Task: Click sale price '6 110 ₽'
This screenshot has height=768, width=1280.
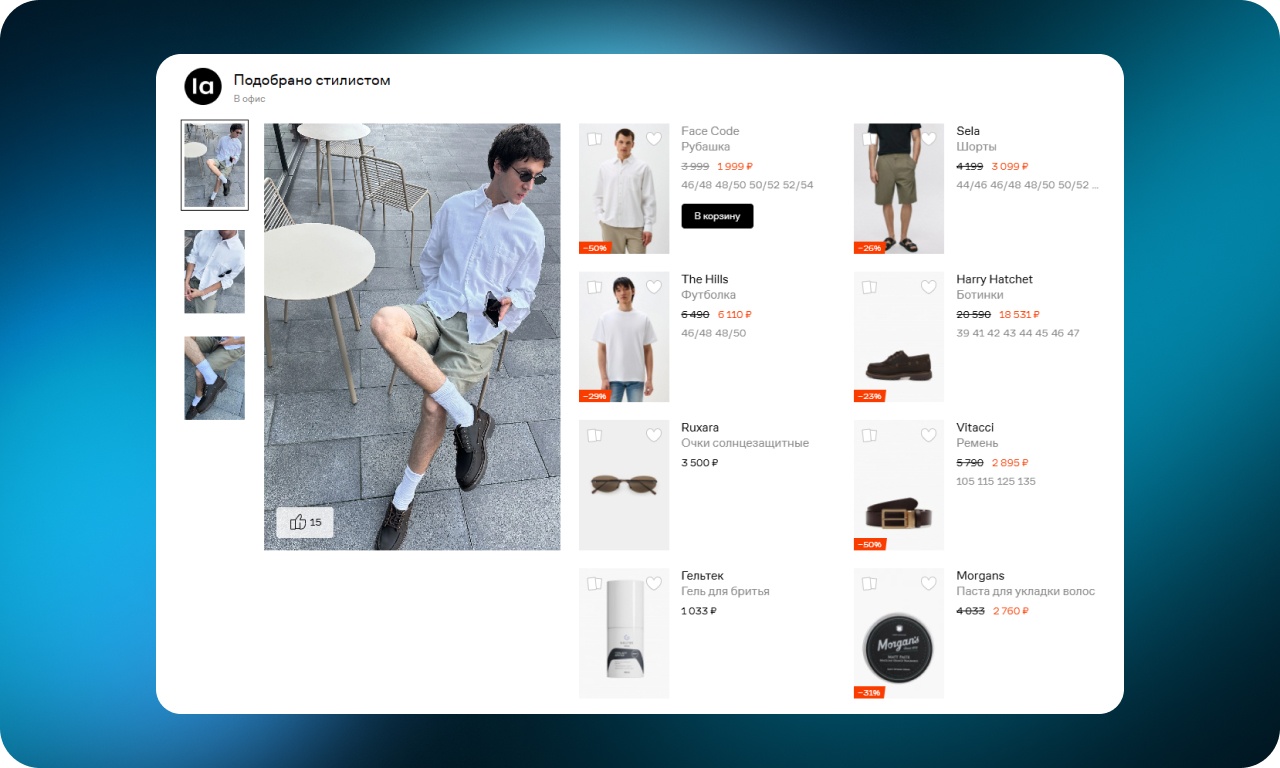Action: click(x=735, y=314)
